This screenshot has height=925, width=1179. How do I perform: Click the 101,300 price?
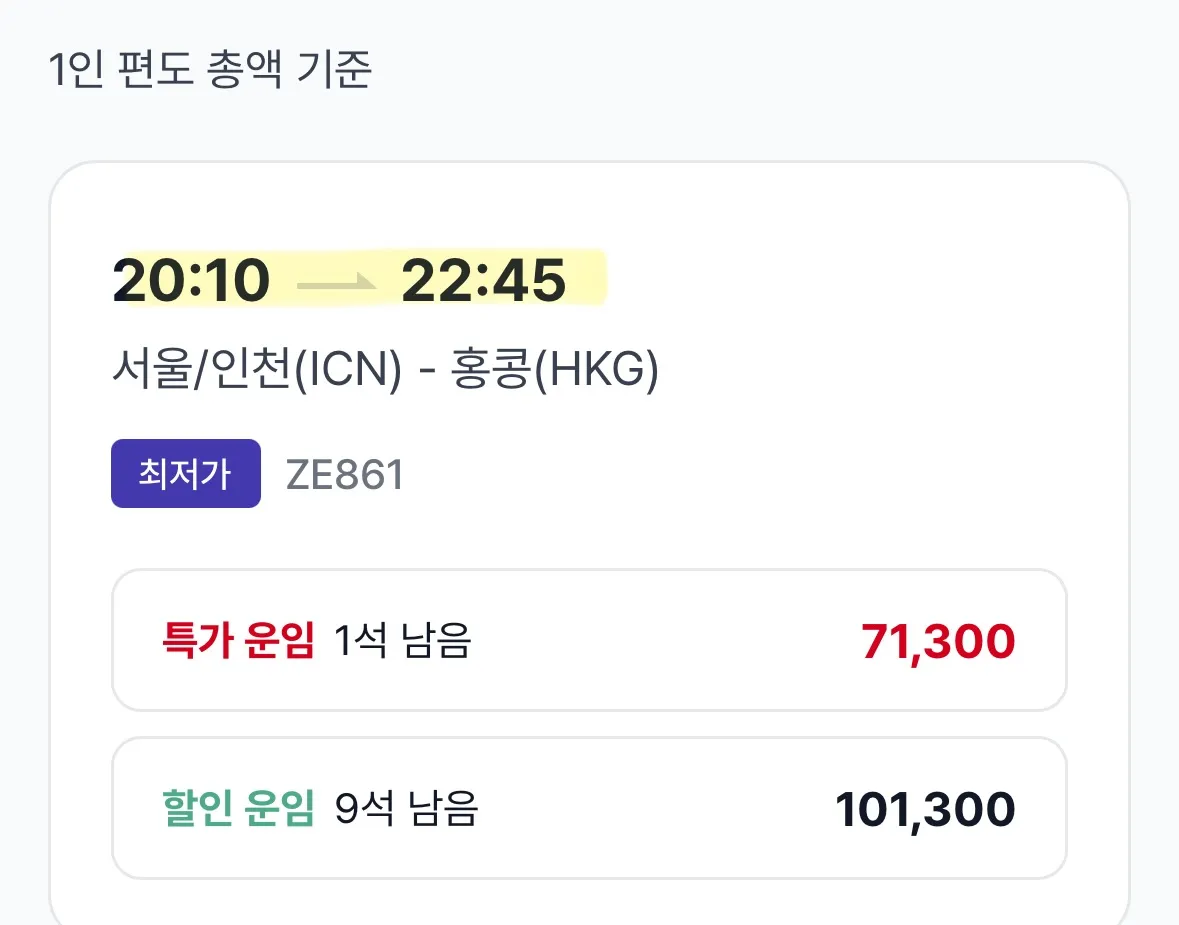[x=925, y=808]
